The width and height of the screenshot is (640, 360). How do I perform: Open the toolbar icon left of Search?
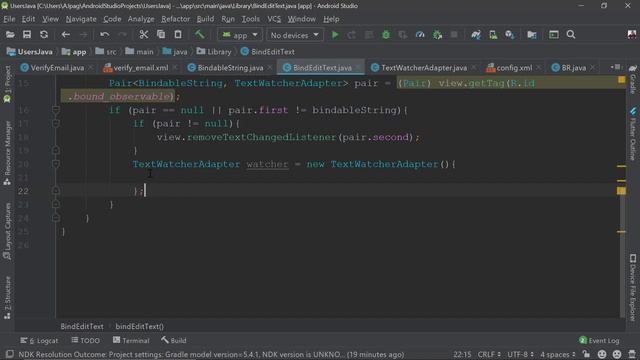tap(553, 35)
